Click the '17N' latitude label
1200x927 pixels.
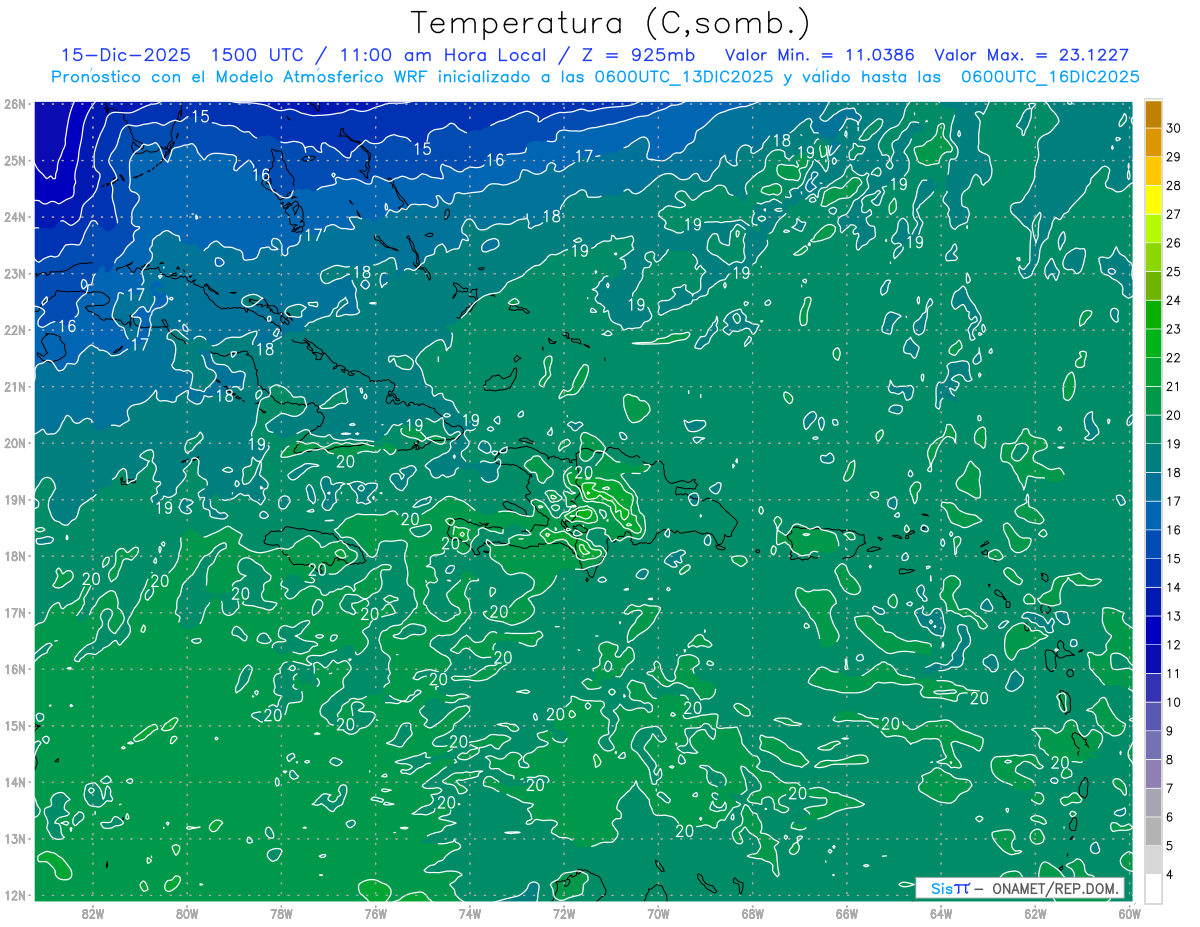click(x=14, y=613)
